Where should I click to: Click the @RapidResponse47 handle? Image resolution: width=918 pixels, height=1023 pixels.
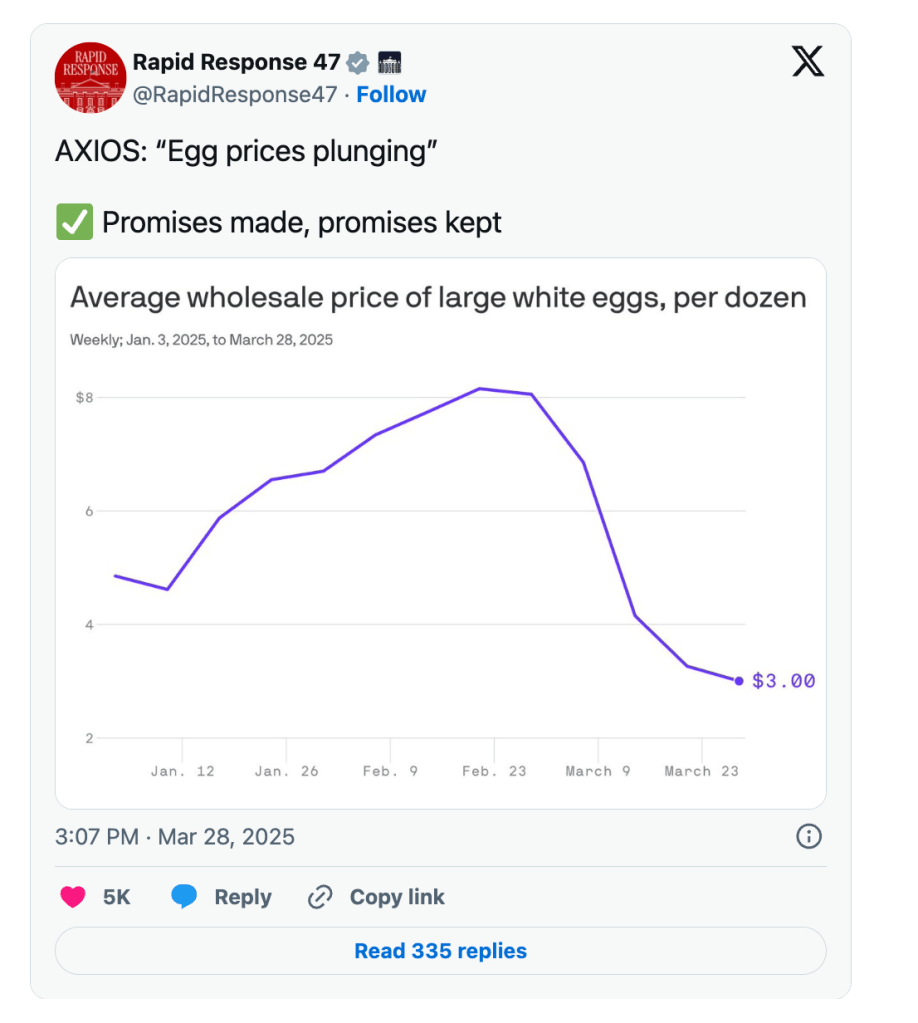(x=235, y=95)
